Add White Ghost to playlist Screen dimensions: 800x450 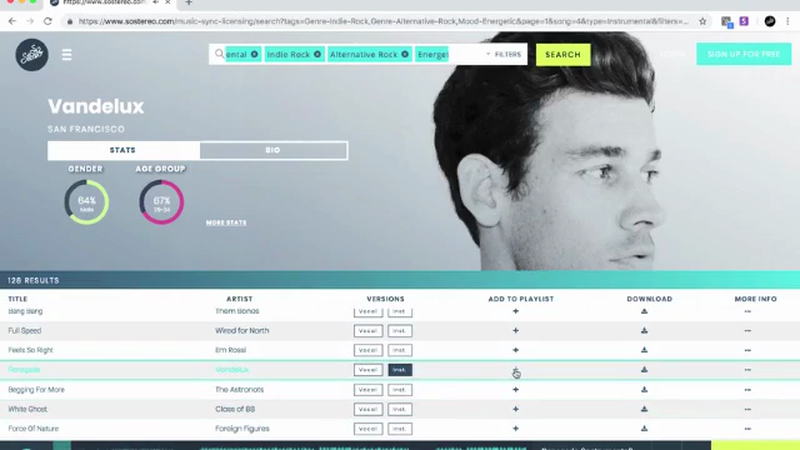coord(515,409)
